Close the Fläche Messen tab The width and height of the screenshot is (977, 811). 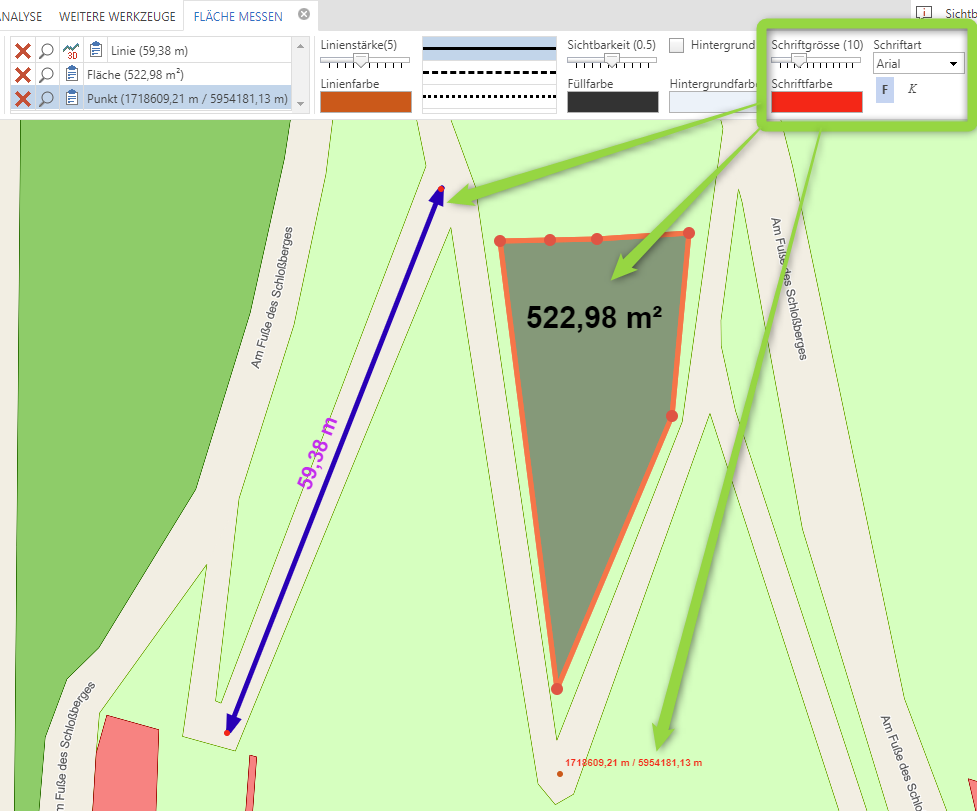[x=304, y=15]
